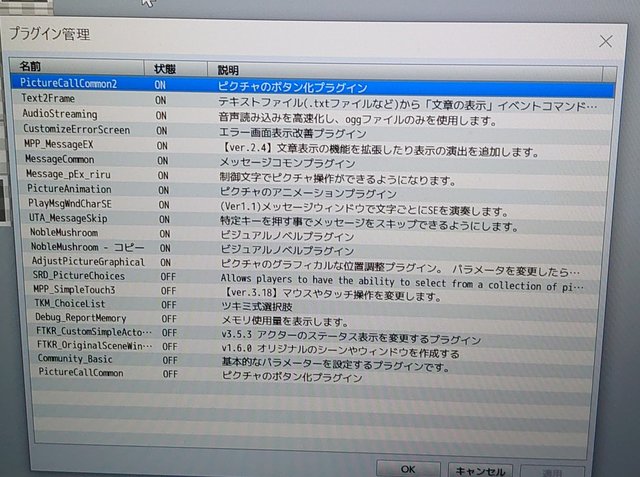Select the FTKR_OriginalSceneWin… plugin row

313,347
